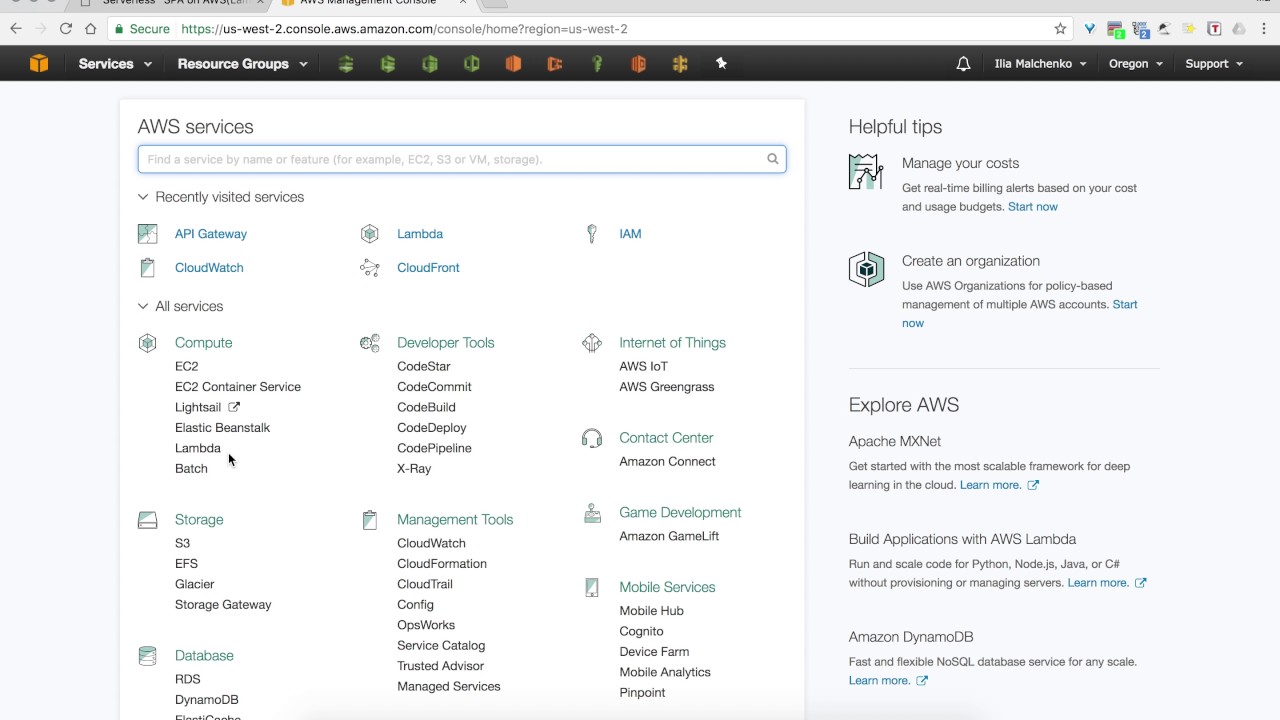The width and height of the screenshot is (1280, 720).
Task: Open the Support dropdown menu
Action: coord(1214,64)
